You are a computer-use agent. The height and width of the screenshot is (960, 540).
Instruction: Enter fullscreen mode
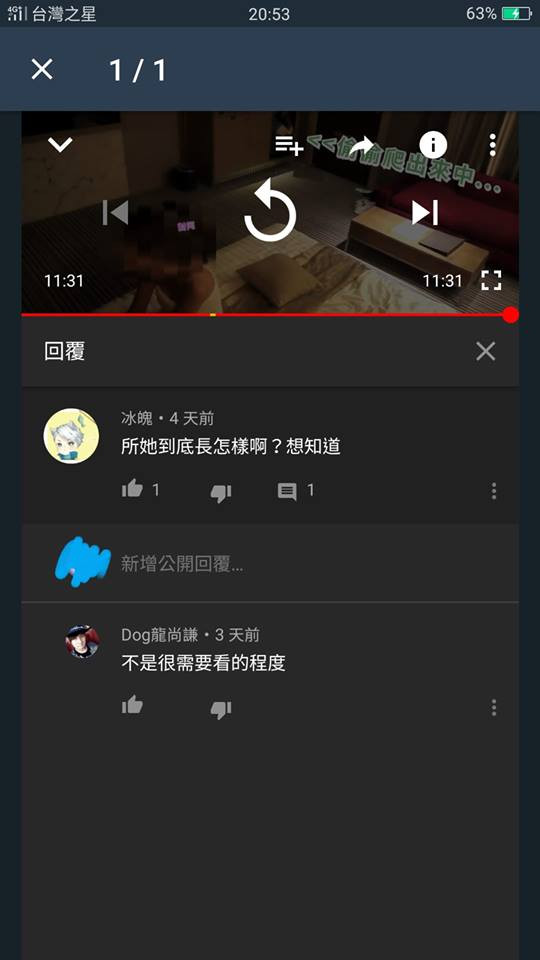[x=491, y=280]
